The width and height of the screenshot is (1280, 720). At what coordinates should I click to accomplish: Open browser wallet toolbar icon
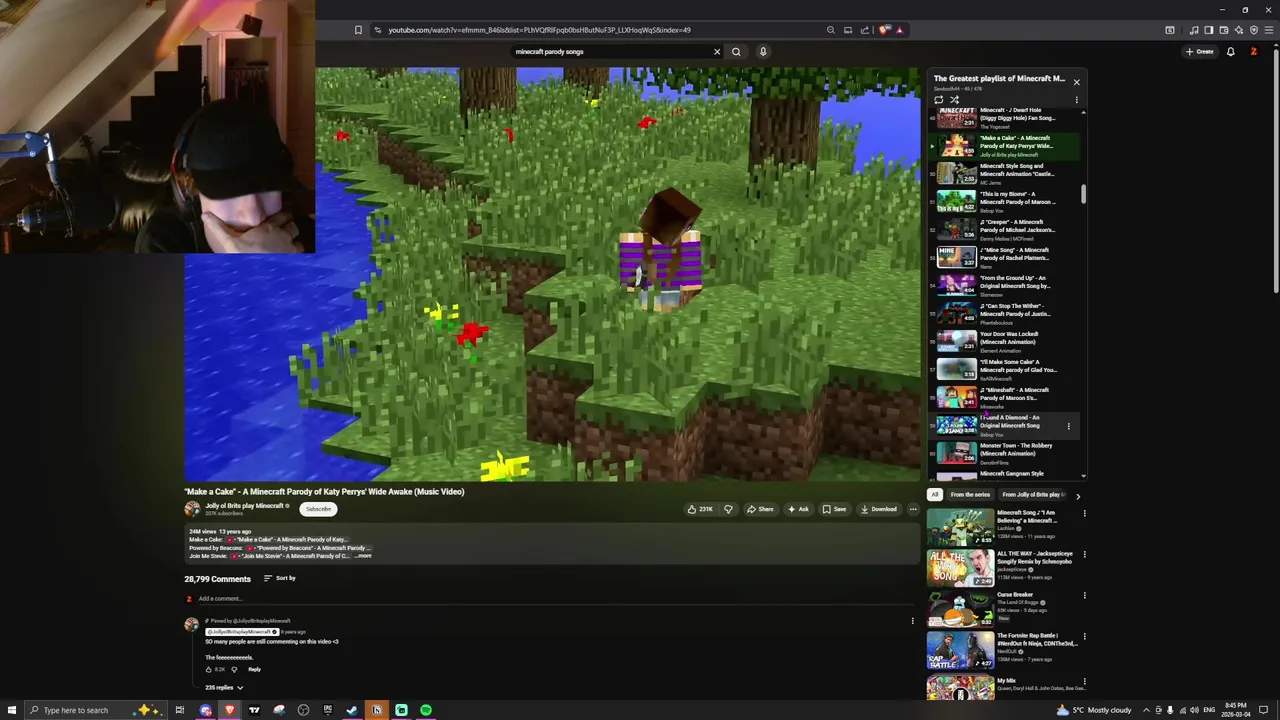[x=1223, y=30]
